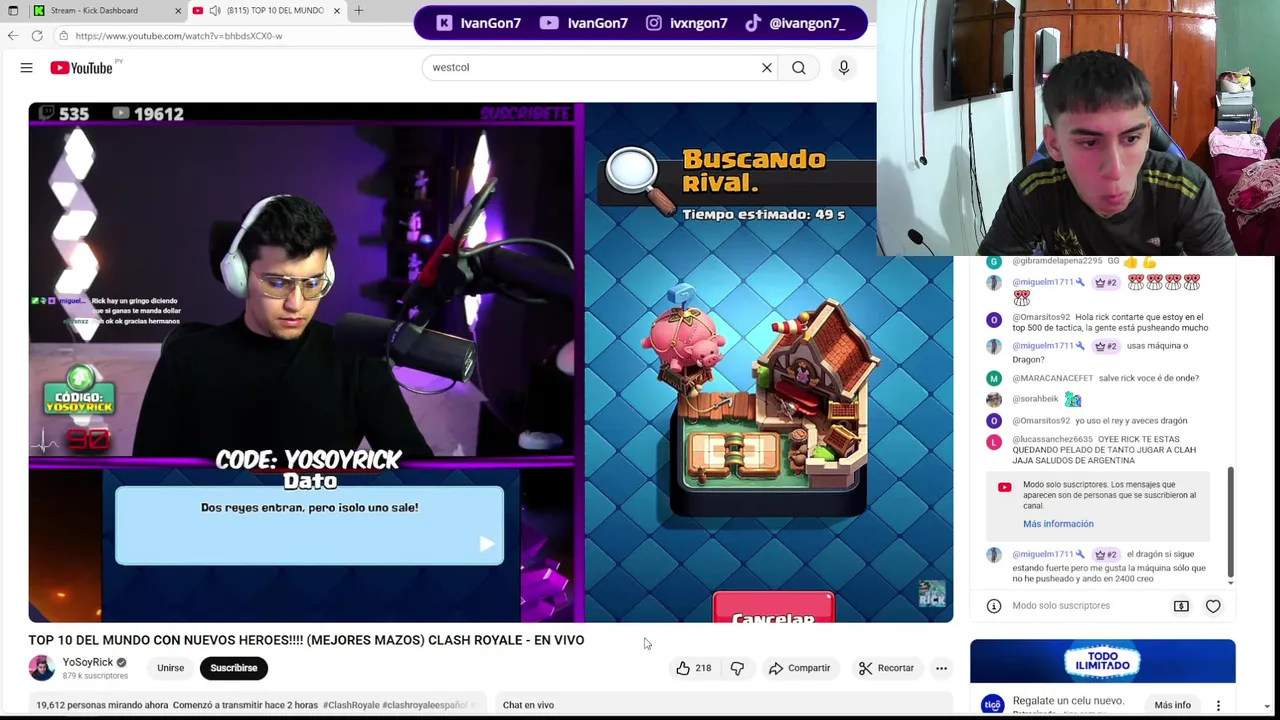Click @lucassanchez6635's chat message

(x=1102, y=450)
